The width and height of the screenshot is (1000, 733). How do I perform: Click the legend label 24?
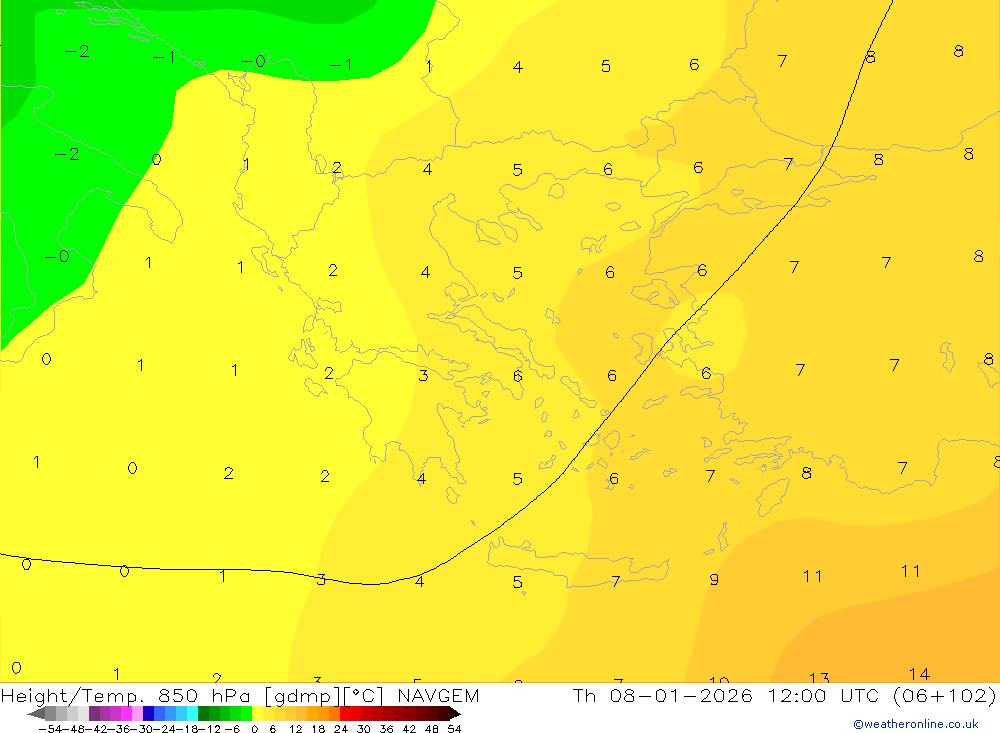341,729
